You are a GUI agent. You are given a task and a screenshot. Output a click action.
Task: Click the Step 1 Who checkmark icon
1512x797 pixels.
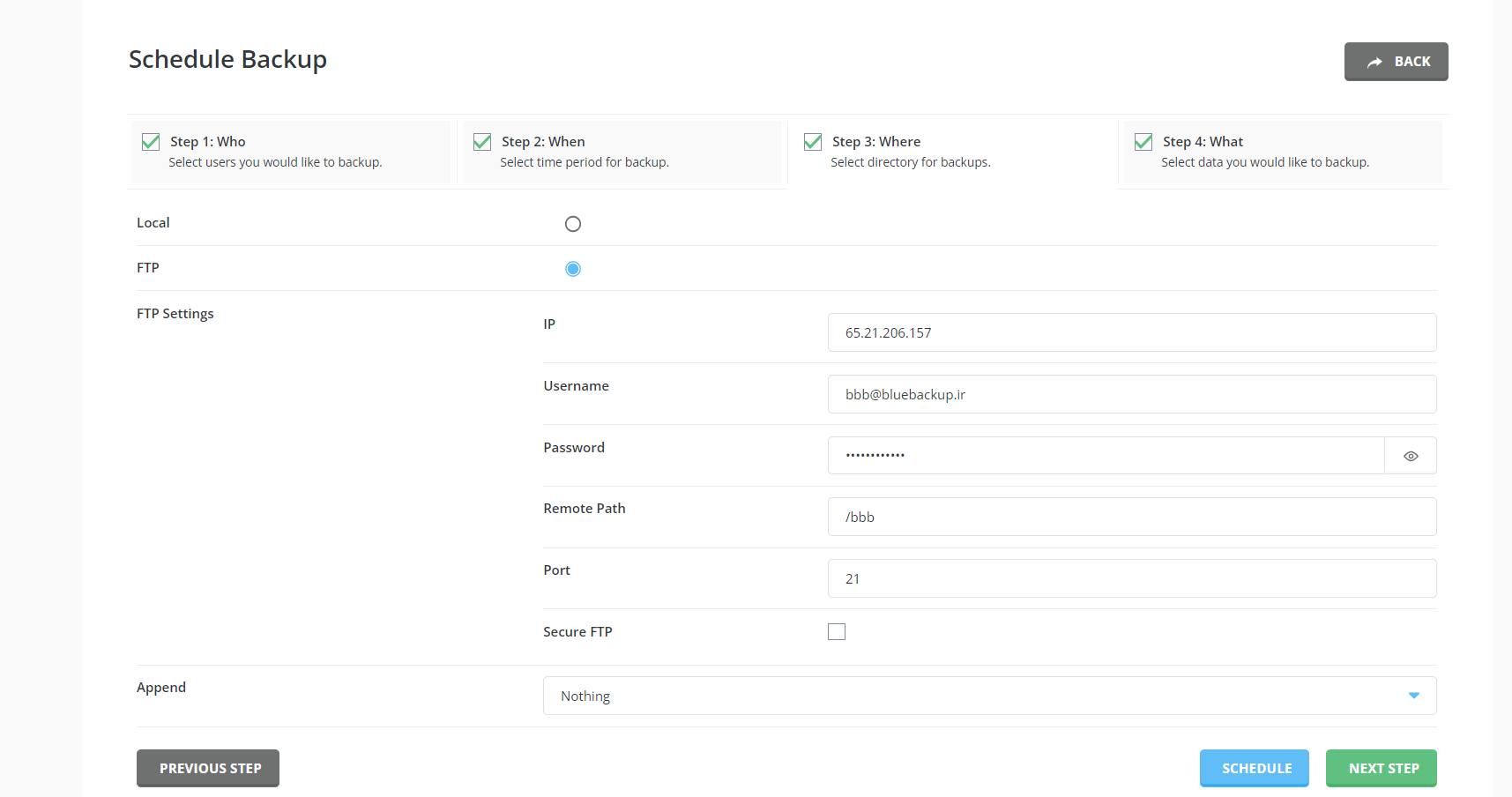pos(151,142)
